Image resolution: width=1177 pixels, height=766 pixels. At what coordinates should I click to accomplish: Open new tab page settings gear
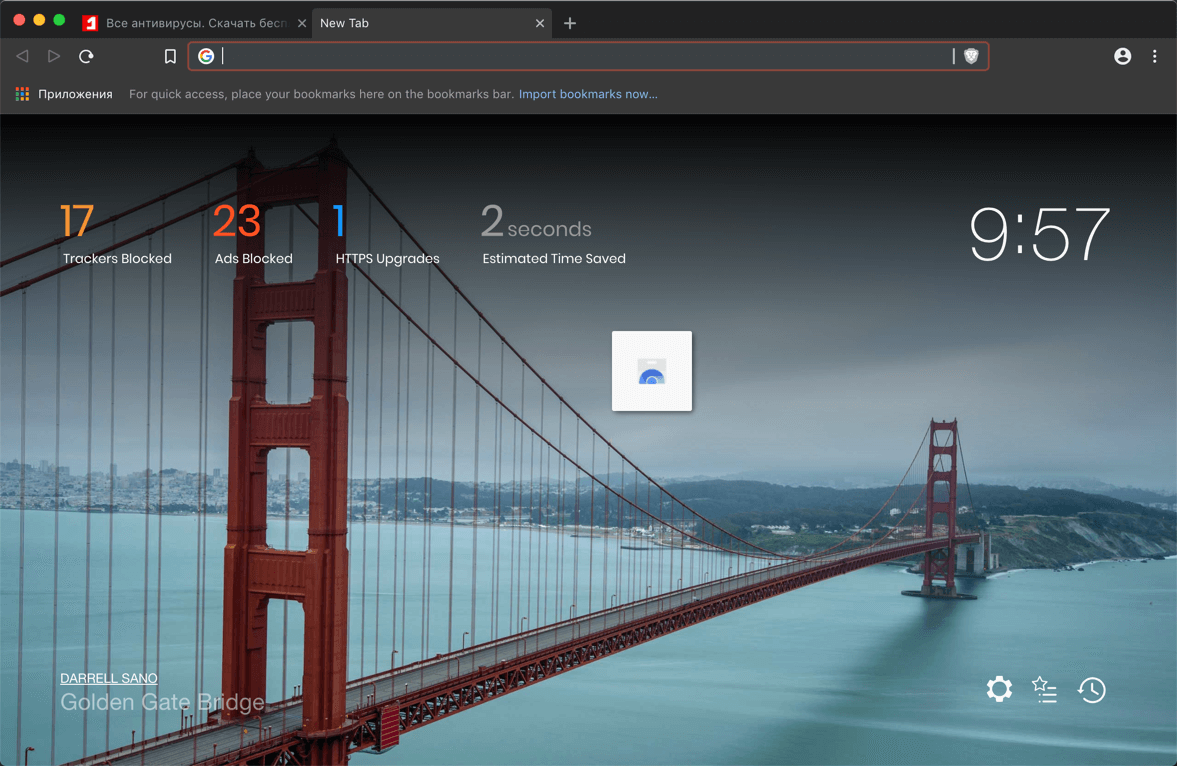click(x=998, y=689)
